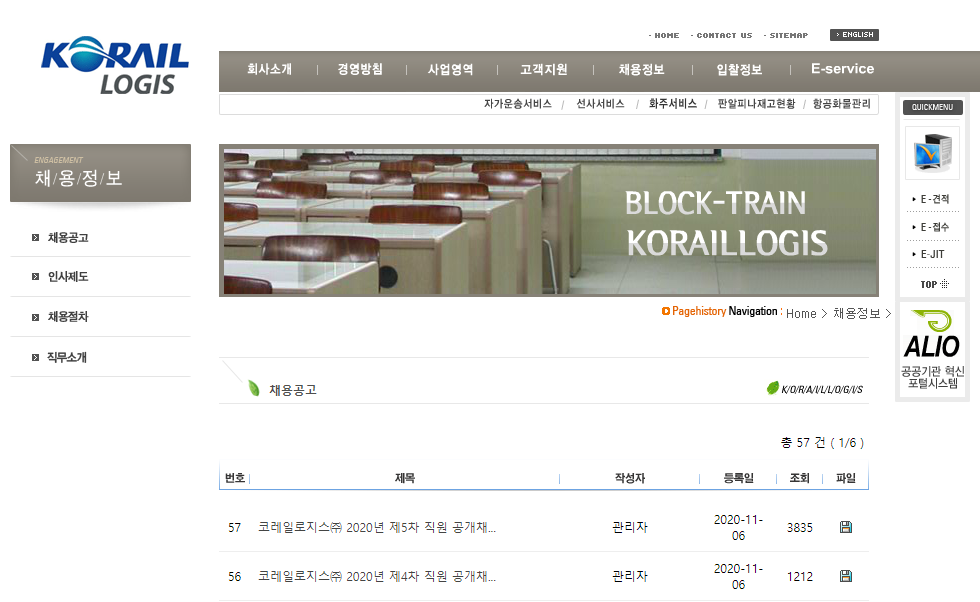Click the total count 총 57 건 text
The image size is (980, 602).
pyautogui.click(x=803, y=443)
